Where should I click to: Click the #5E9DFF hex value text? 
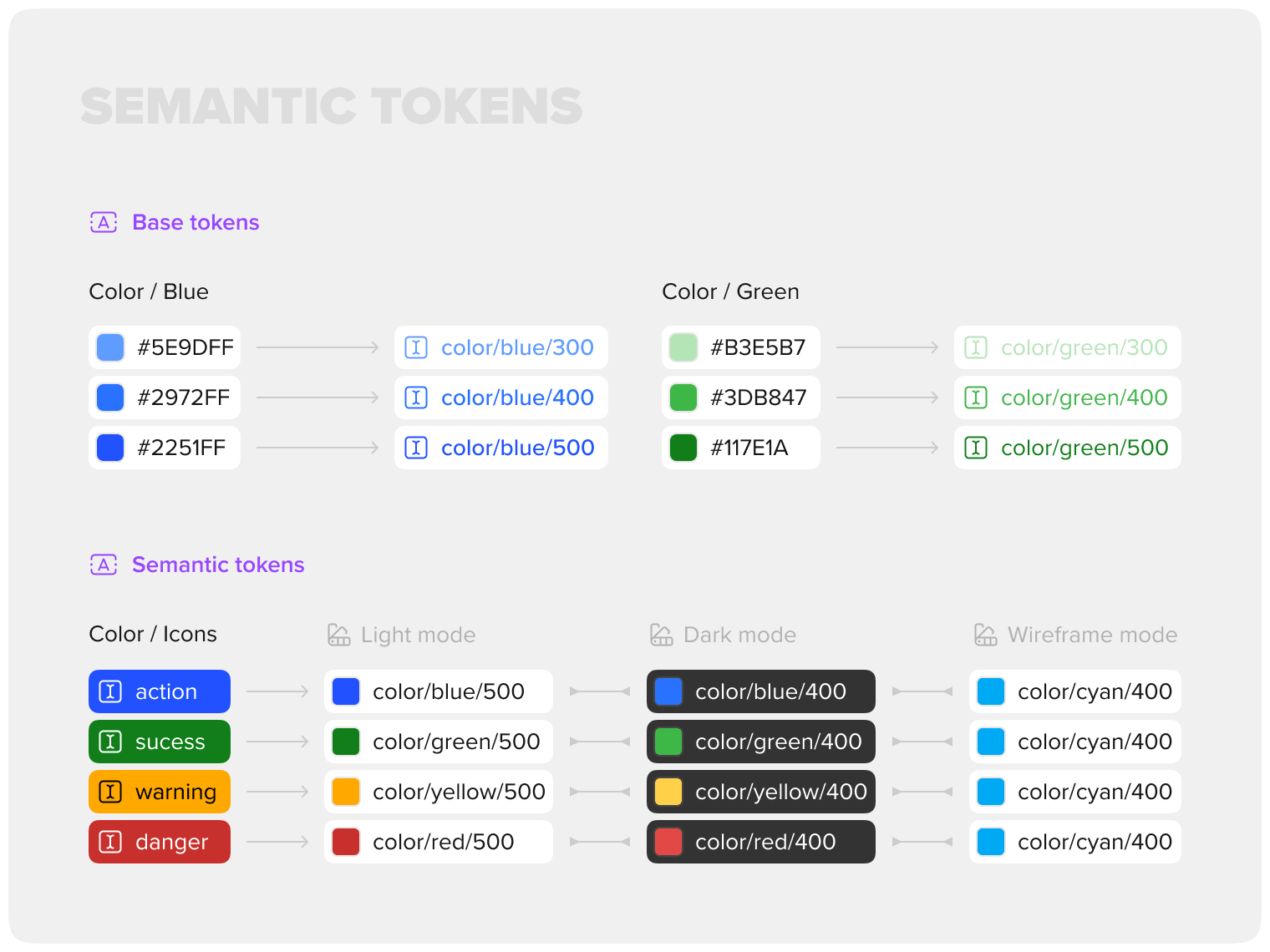pyautogui.click(x=185, y=347)
